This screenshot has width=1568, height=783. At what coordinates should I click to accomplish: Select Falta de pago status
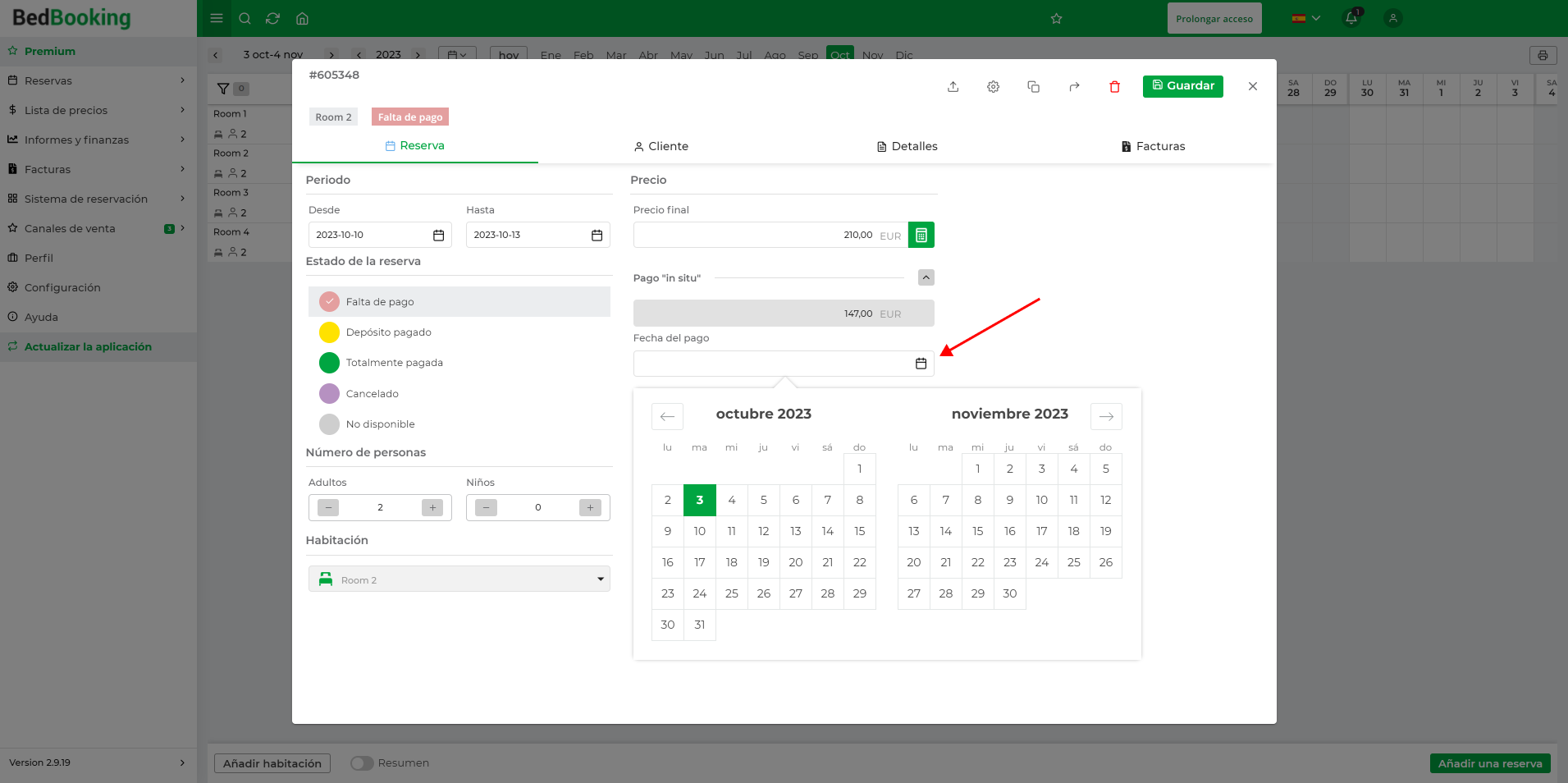coord(459,301)
